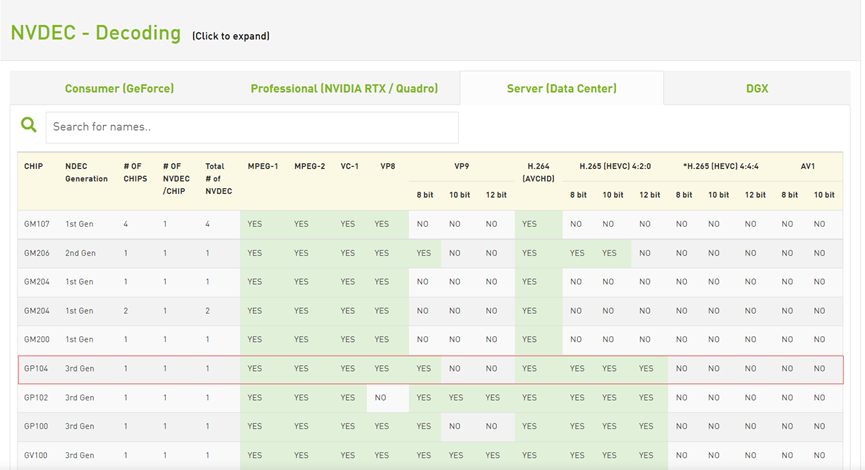
Task: Click the NDEC Generation column header
Action: tap(87, 172)
